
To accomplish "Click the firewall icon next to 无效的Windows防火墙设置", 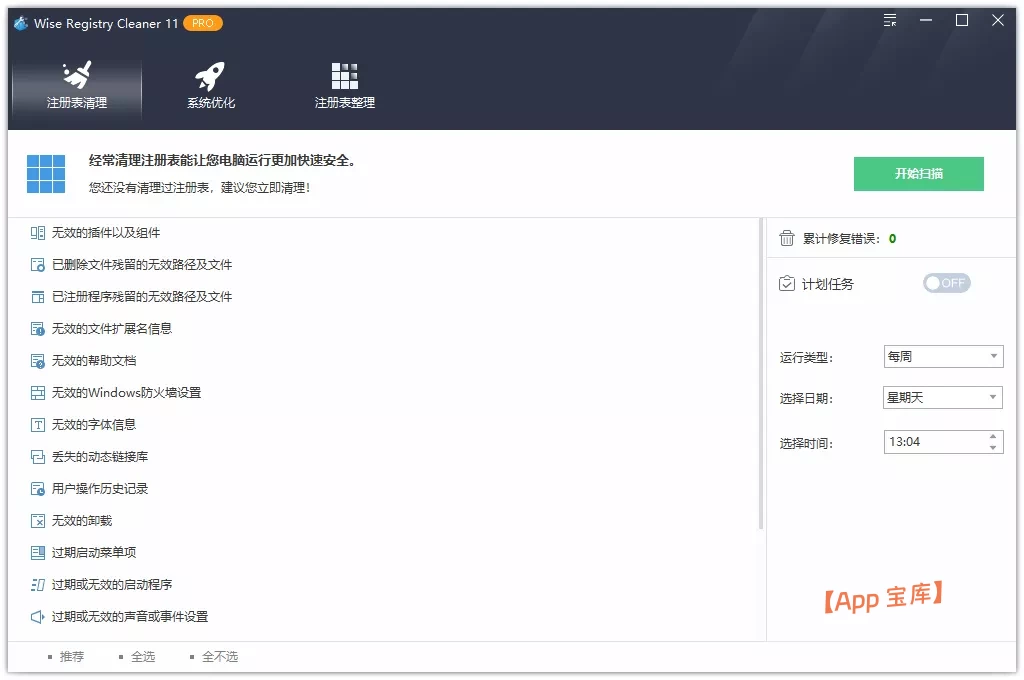I will point(36,392).
